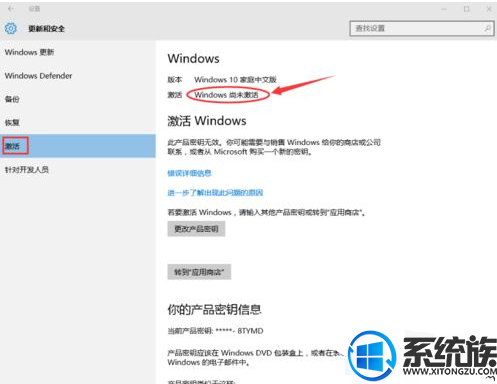Click the 你的产品密钥信息 heading

point(214,309)
